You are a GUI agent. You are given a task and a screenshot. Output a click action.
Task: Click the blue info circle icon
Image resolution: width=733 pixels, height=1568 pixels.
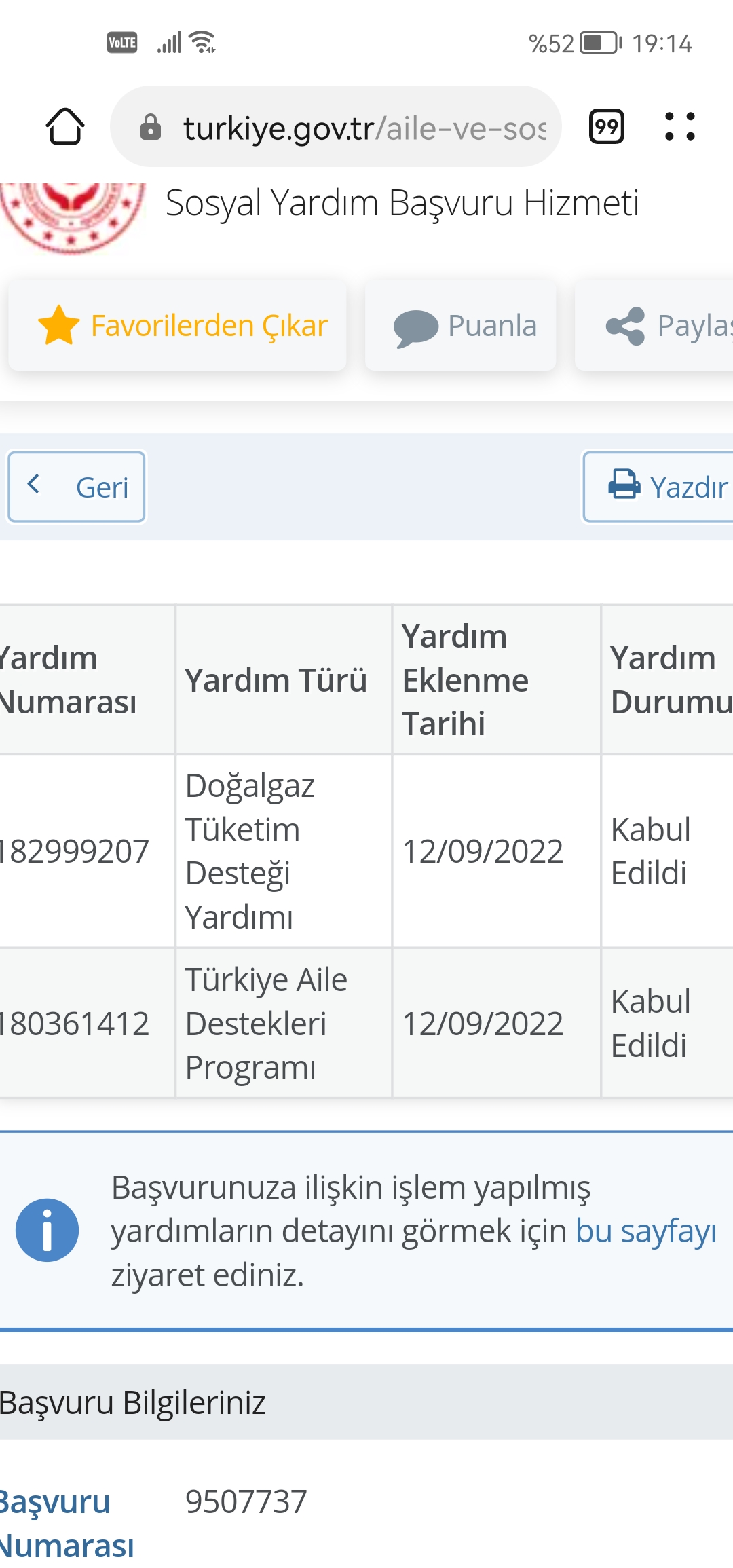pyautogui.click(x=47, y=1230)
